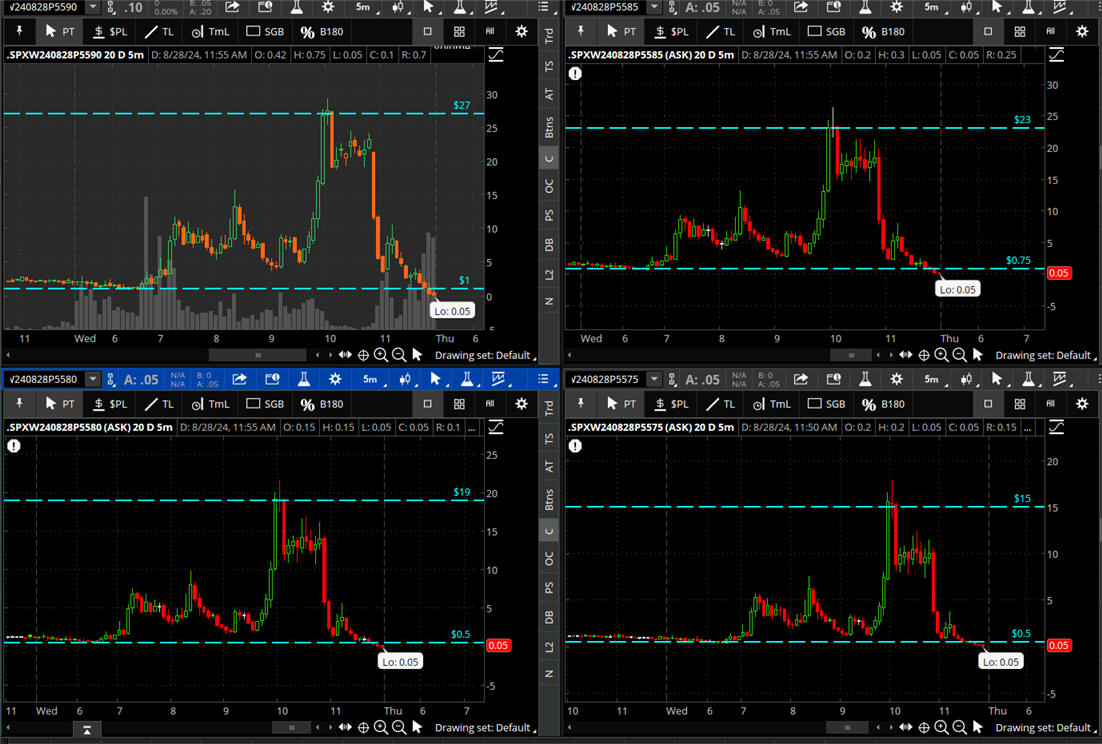The height and width of the screenshot is (744, 1102).
Task: Click the All button in the 5590 drawing toolbar
Action: pyautogui.click(x=490, y=31)
